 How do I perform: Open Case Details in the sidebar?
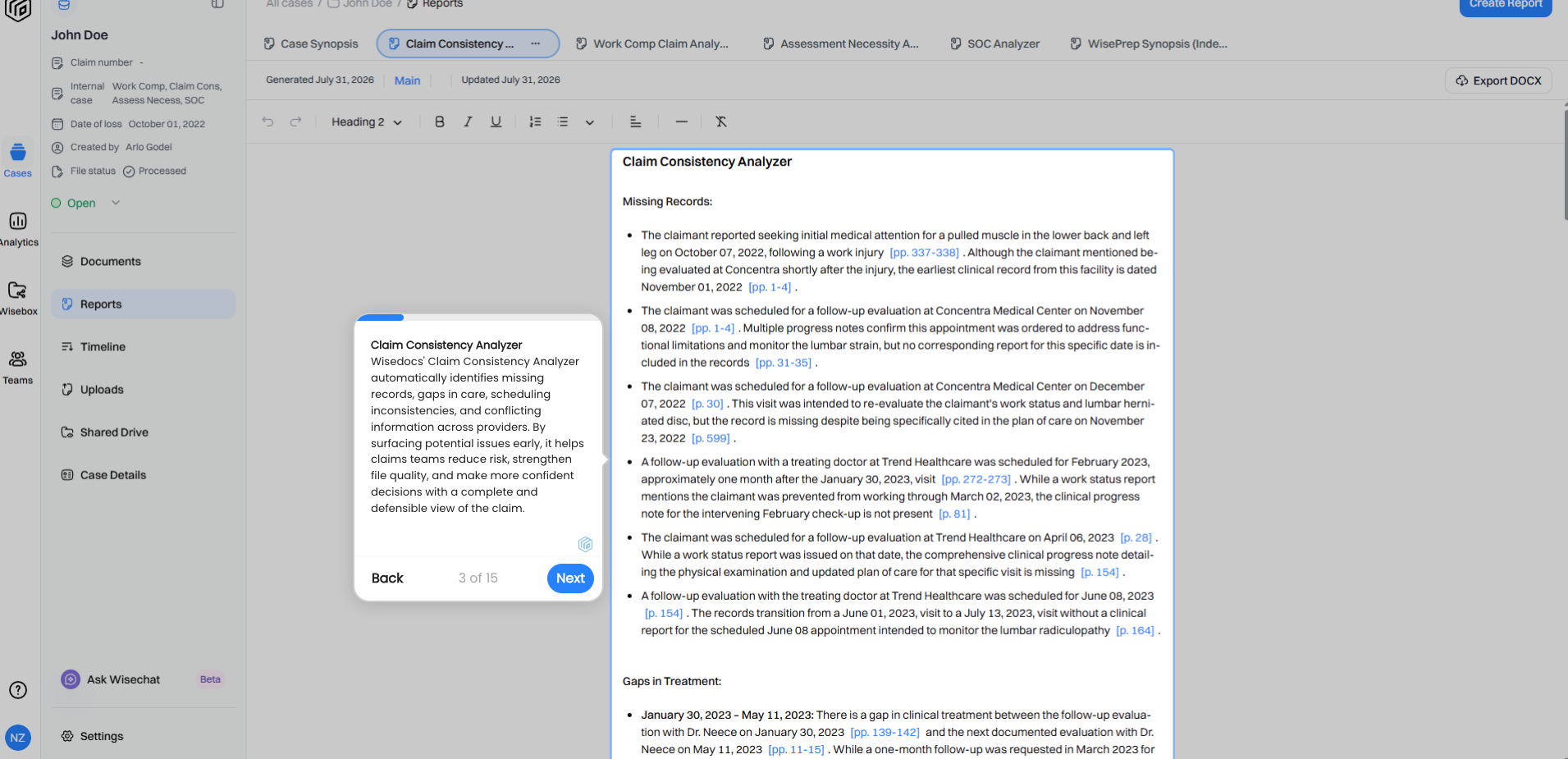[143, 474]
